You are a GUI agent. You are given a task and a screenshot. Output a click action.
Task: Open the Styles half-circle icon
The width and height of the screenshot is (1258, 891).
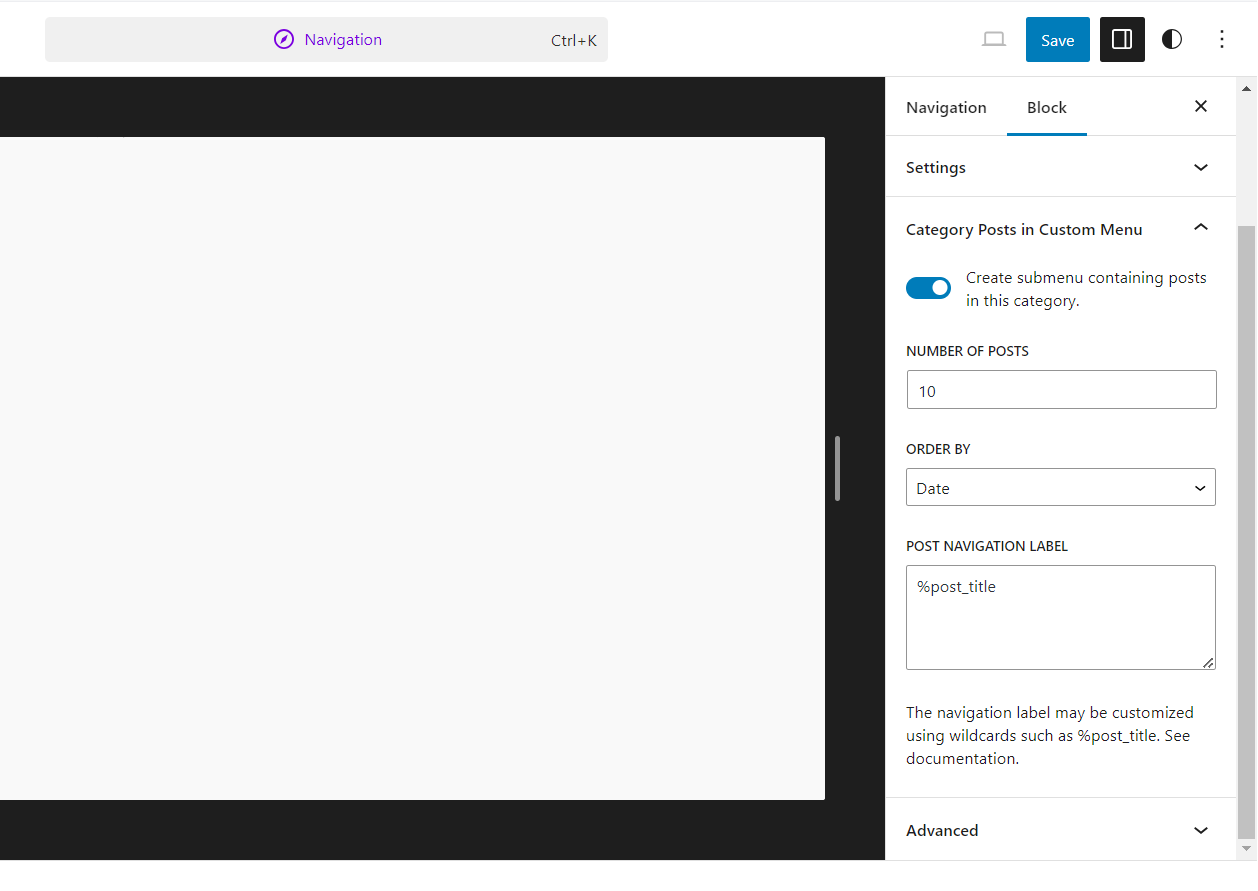[1172, 40]
